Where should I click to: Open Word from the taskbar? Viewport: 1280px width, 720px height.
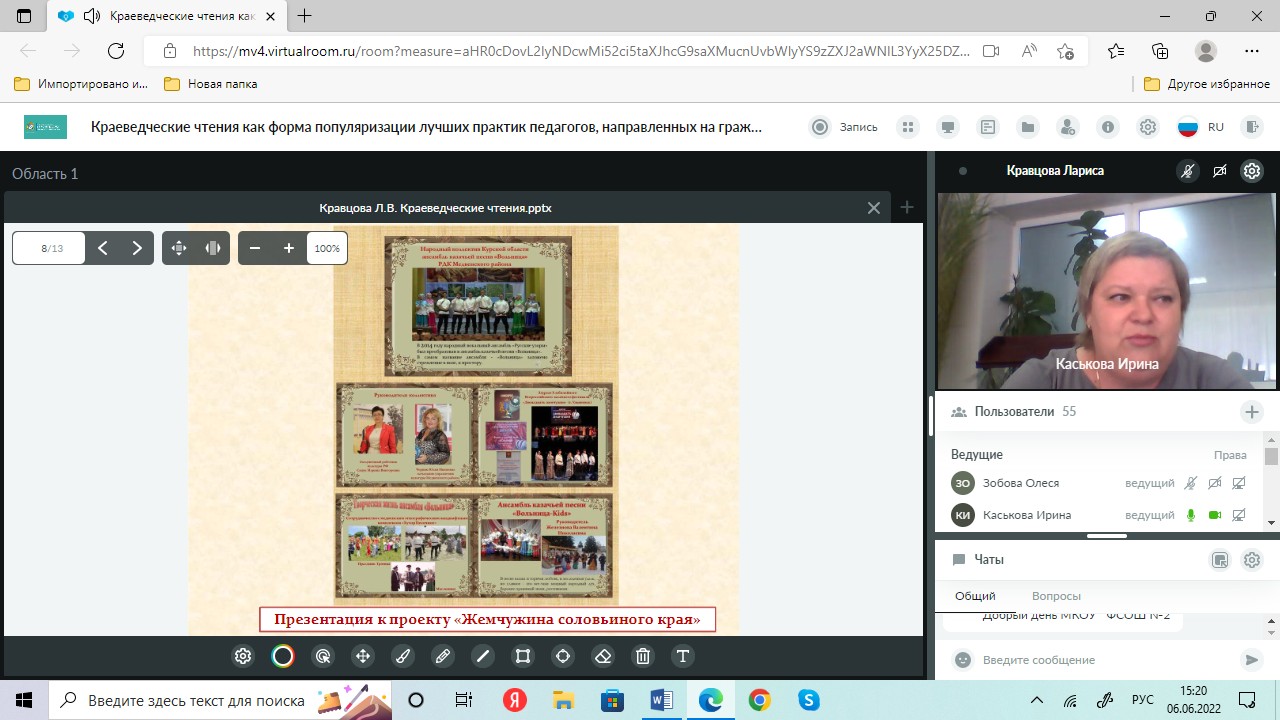[662, 700]
